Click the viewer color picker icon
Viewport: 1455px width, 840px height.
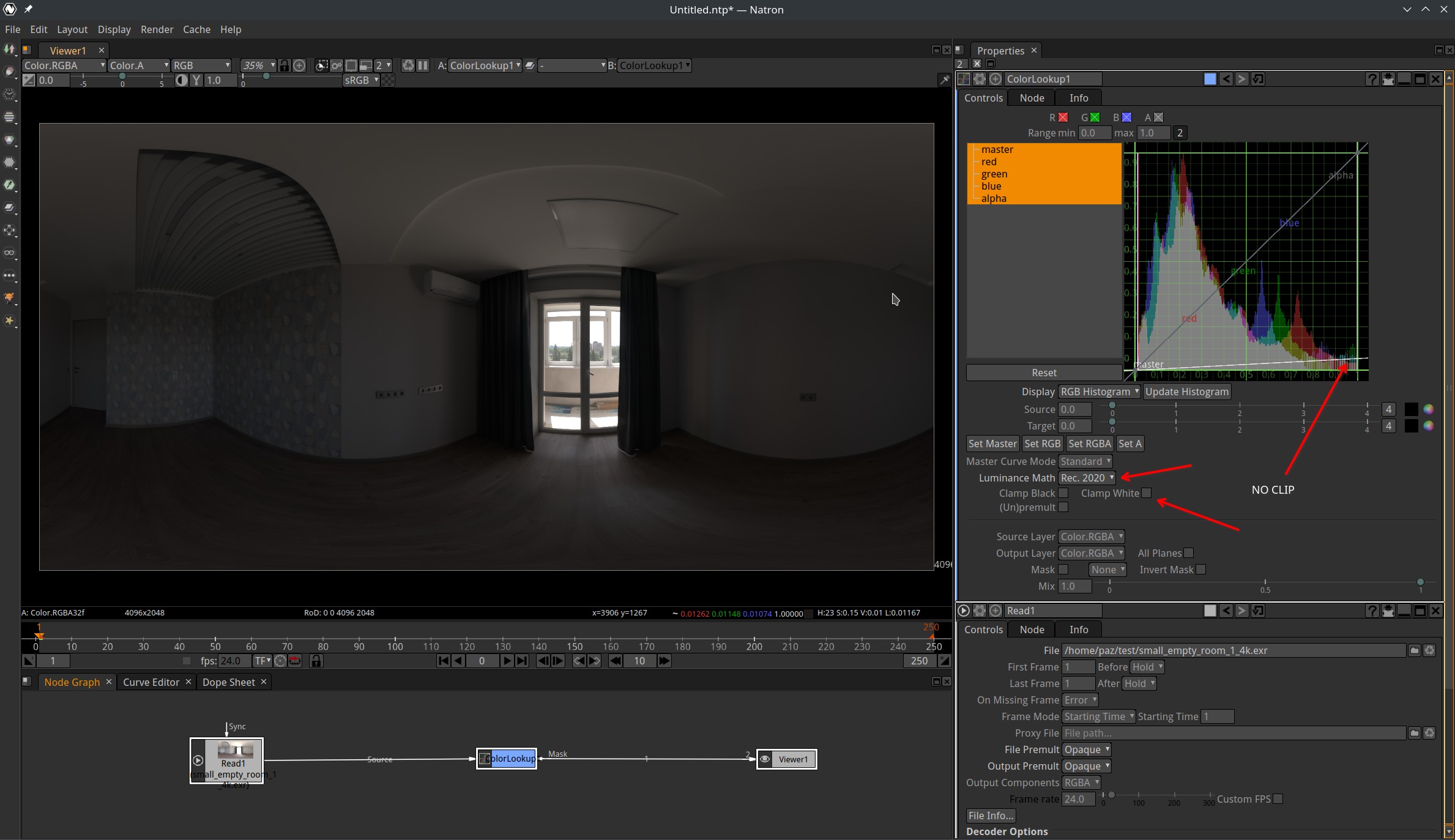(x=944, y=80)
